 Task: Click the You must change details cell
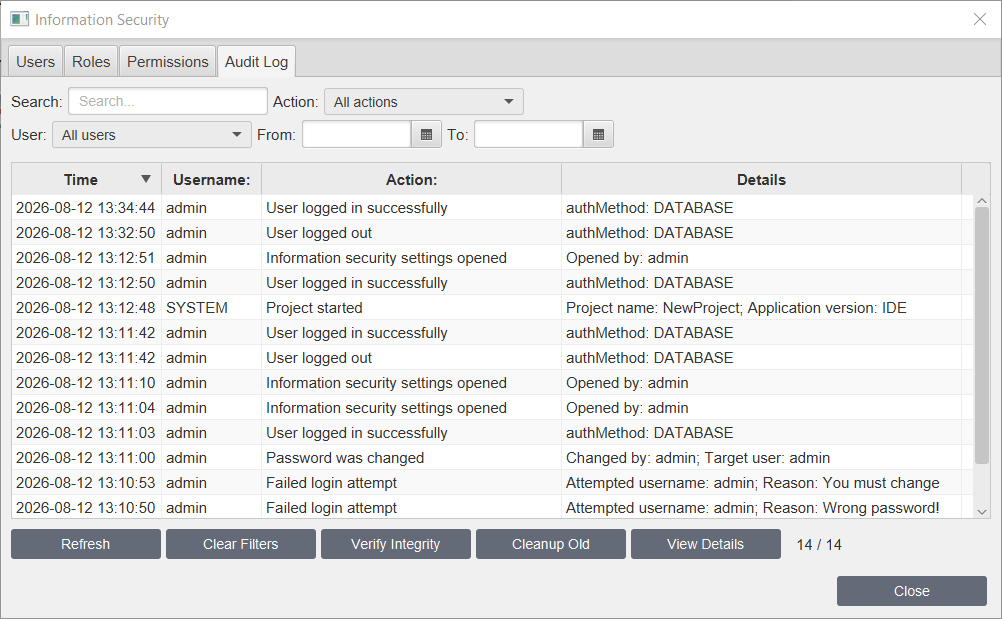coord(761,483)
